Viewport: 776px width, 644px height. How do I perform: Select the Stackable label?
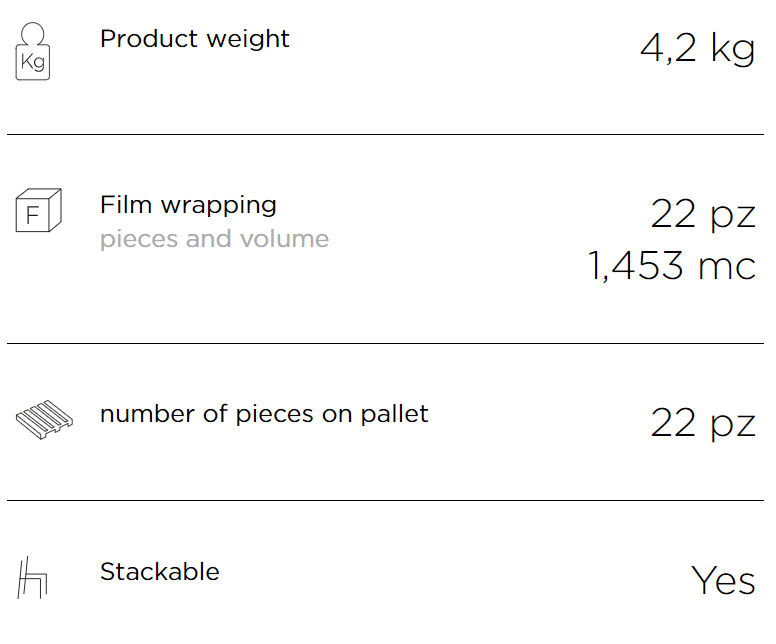coord(159,572)
